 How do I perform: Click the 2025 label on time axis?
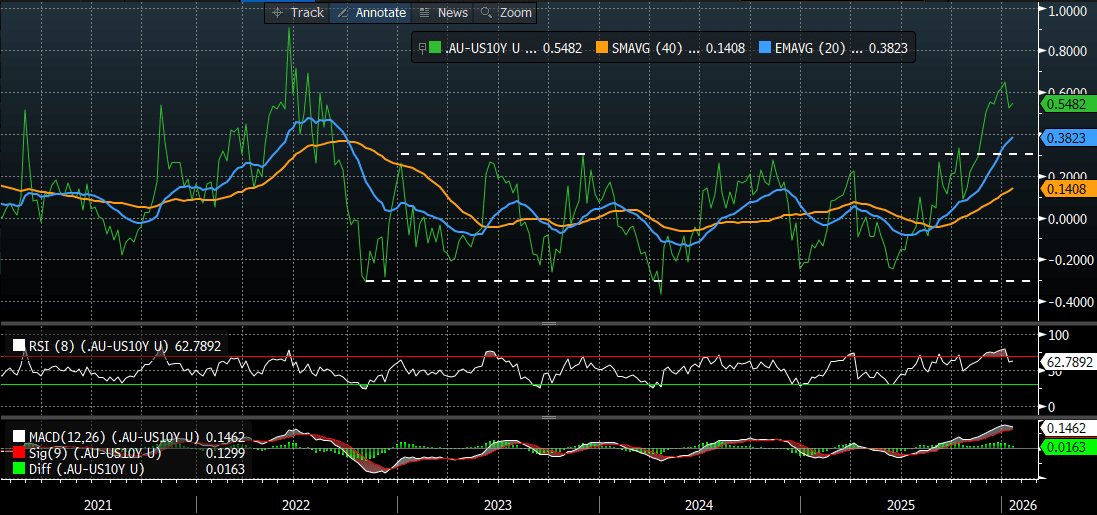click(901, 506)
